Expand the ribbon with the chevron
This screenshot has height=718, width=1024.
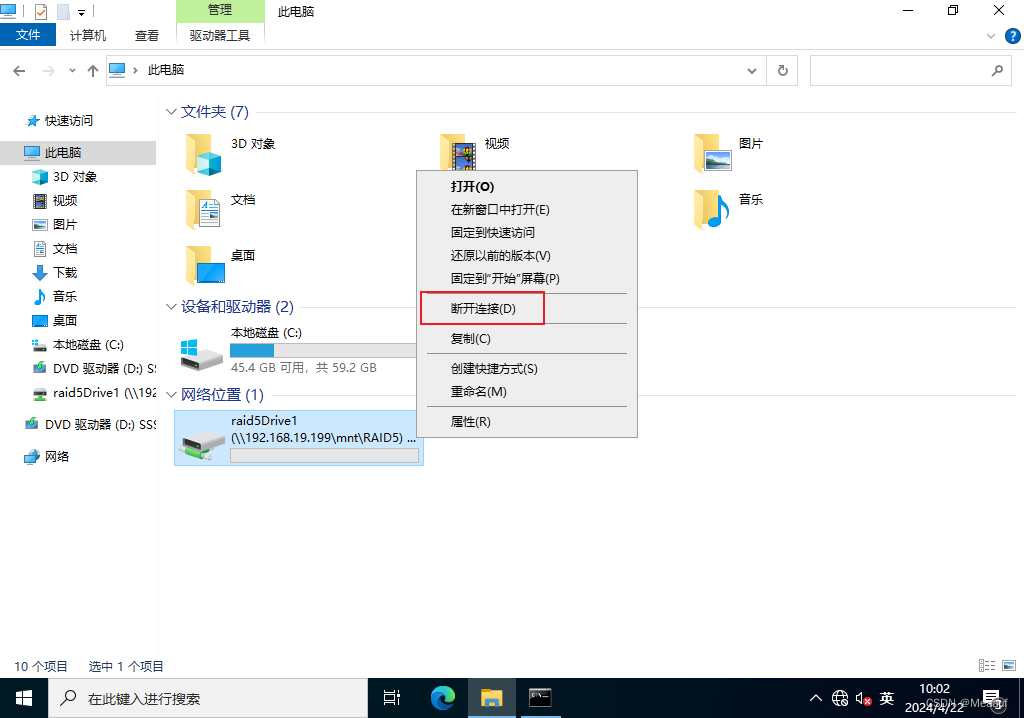coord(991,37)
